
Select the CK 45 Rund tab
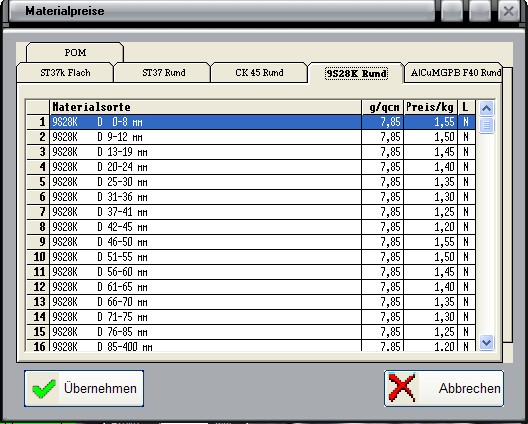pos(259,73)
